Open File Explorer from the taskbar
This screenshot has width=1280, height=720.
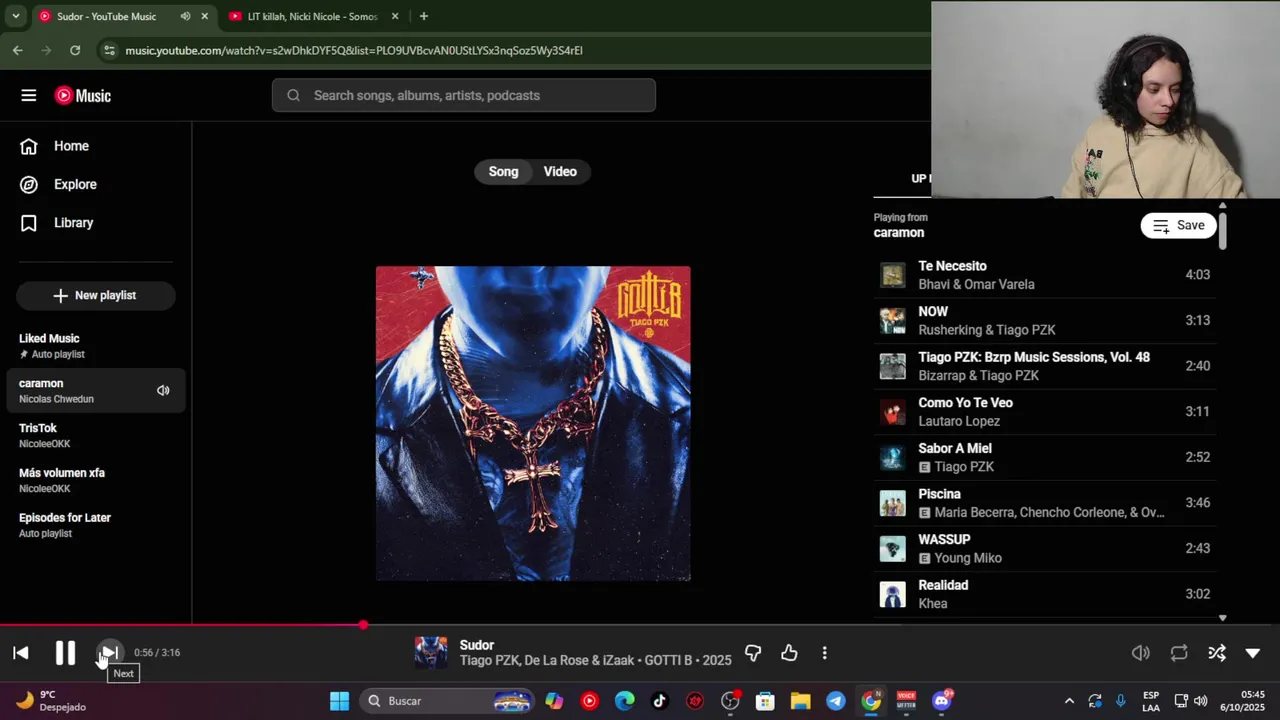(x=800, y=701)
